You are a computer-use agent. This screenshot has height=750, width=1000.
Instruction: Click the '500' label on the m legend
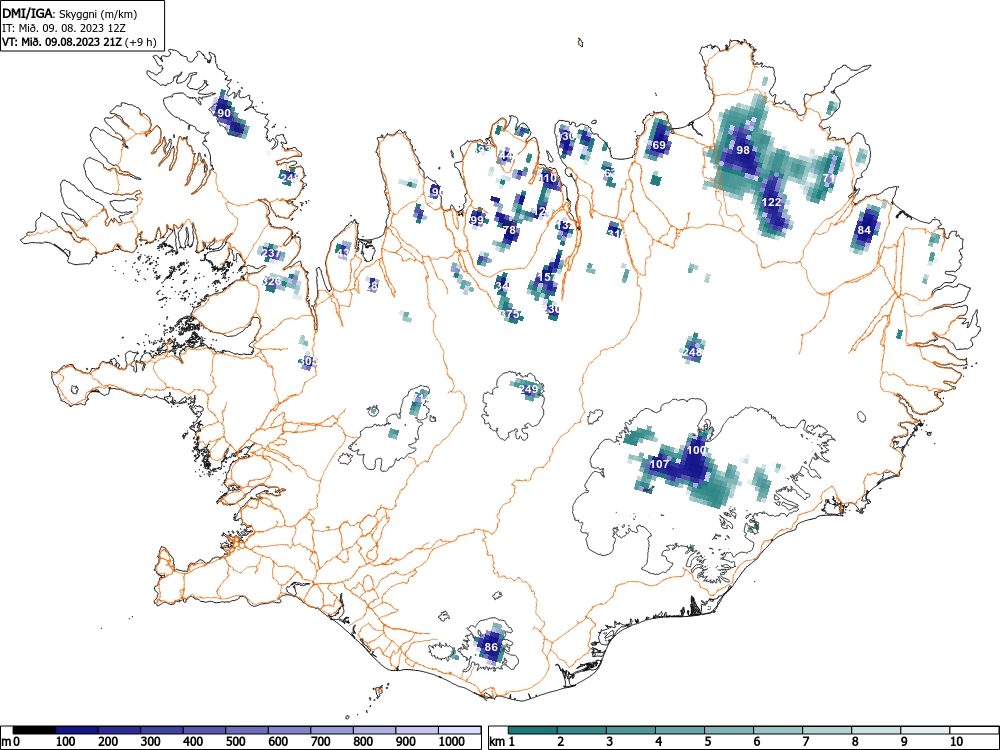point(235,742)
